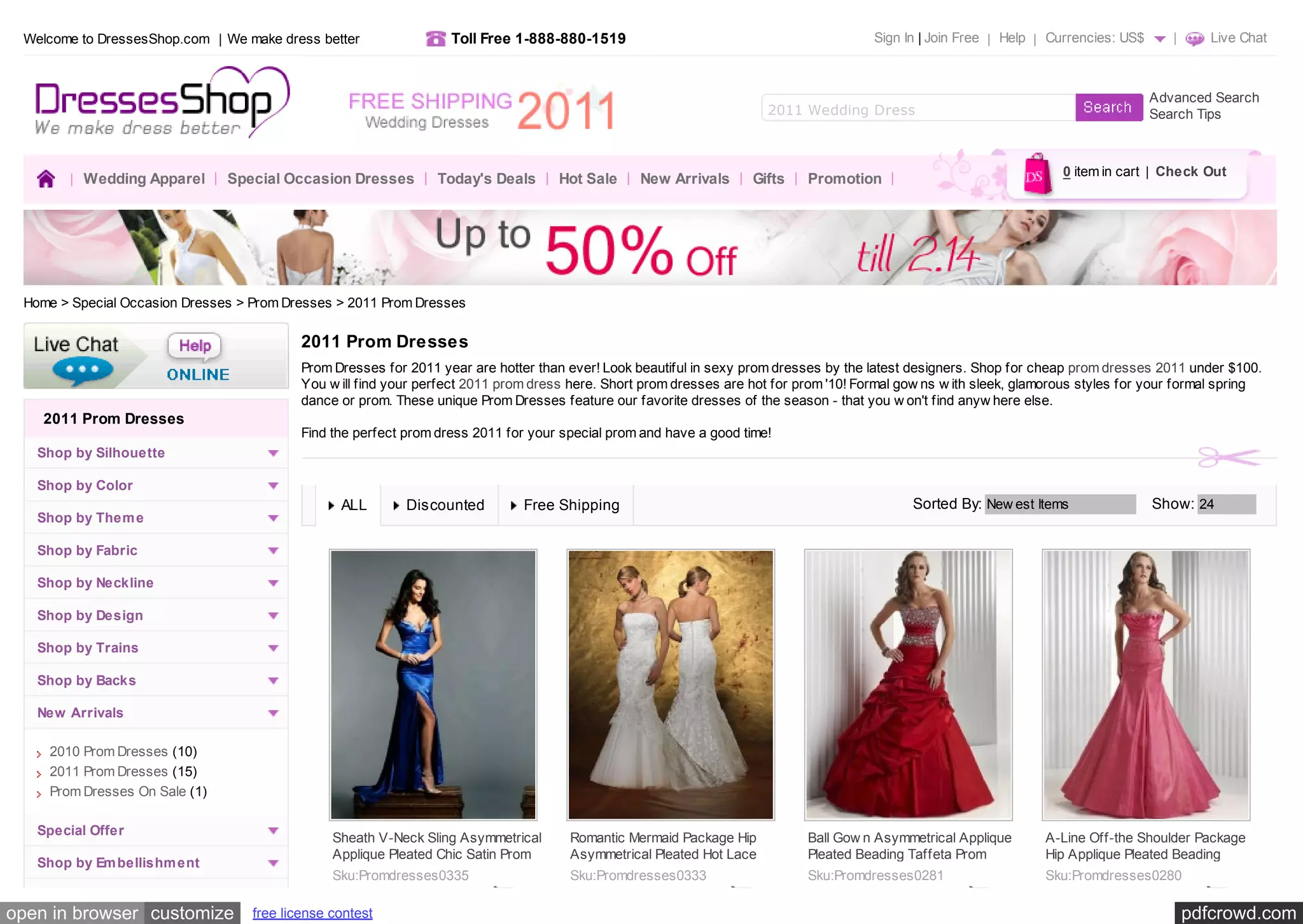
Task: Open the blue satin sheath dress thumbnail
Action: coord(433,685)
